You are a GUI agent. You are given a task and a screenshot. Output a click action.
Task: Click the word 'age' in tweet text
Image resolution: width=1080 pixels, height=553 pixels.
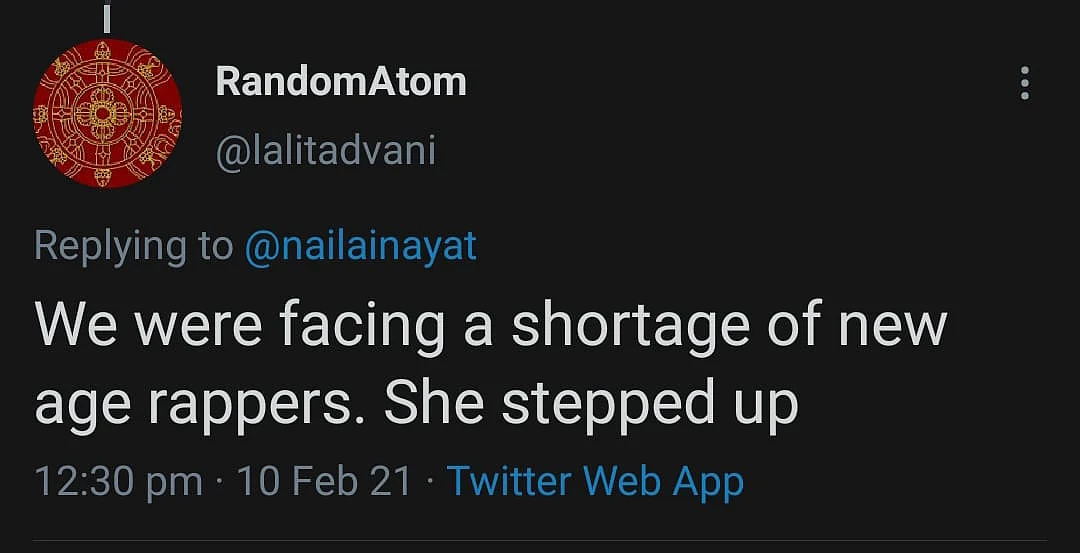point(81,408)
